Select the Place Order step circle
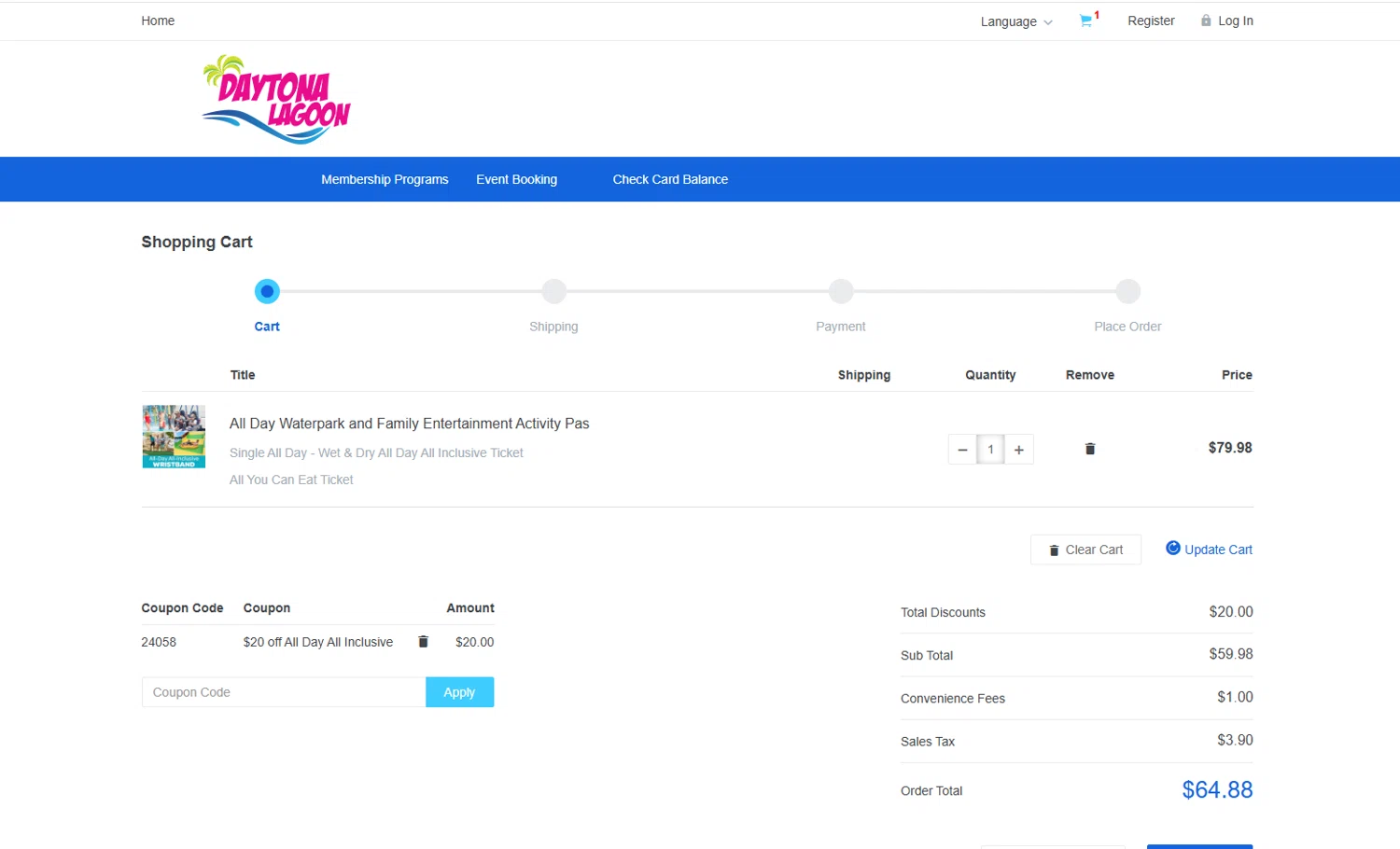 click(x=1128, y=291)
